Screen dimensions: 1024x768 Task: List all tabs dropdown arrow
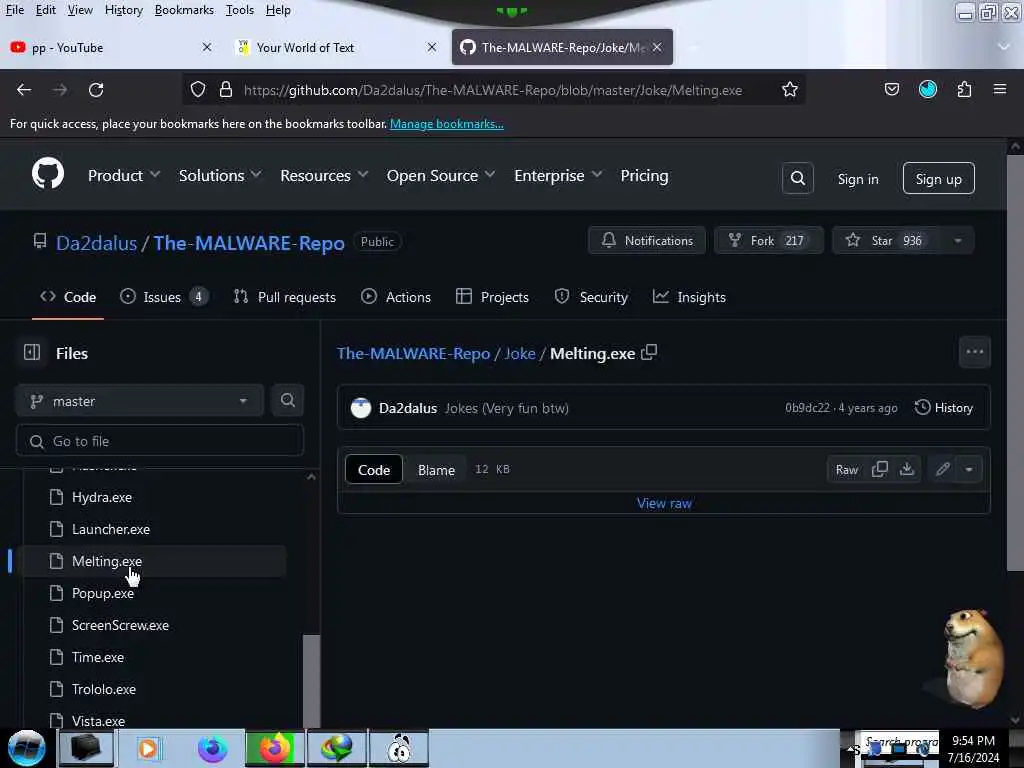(x=1003, y=46)
